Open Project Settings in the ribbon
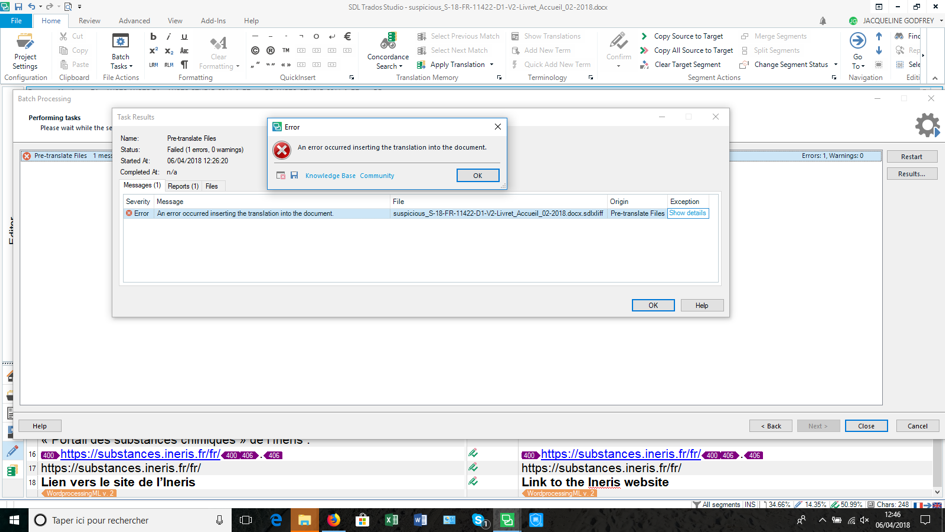The width and height of the screenshot is (945, 532). coord(25,51)
